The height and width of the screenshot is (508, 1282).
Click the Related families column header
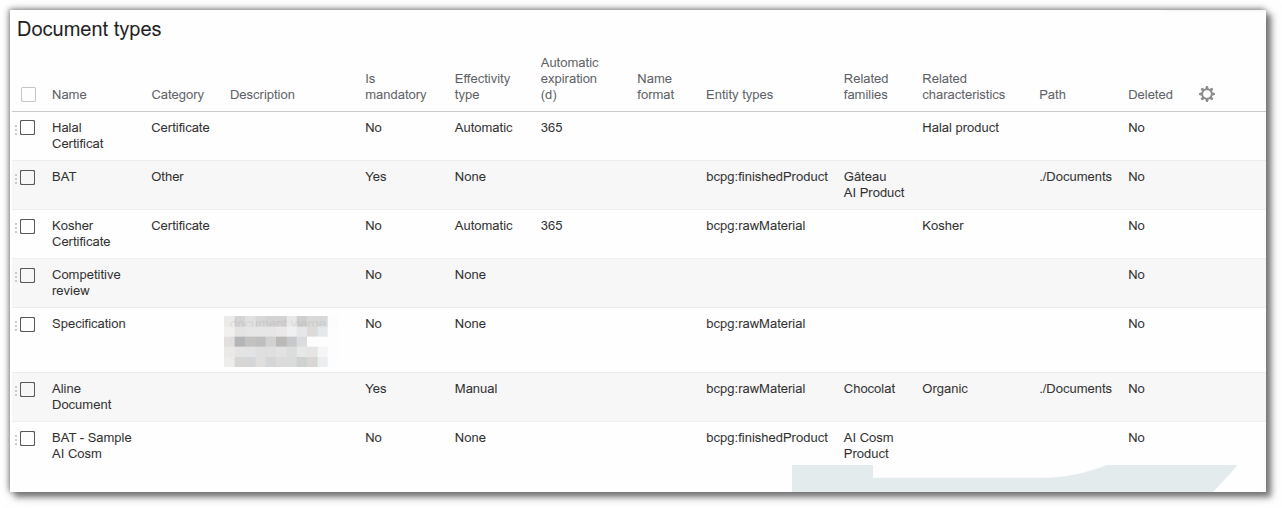coord(866,87)
